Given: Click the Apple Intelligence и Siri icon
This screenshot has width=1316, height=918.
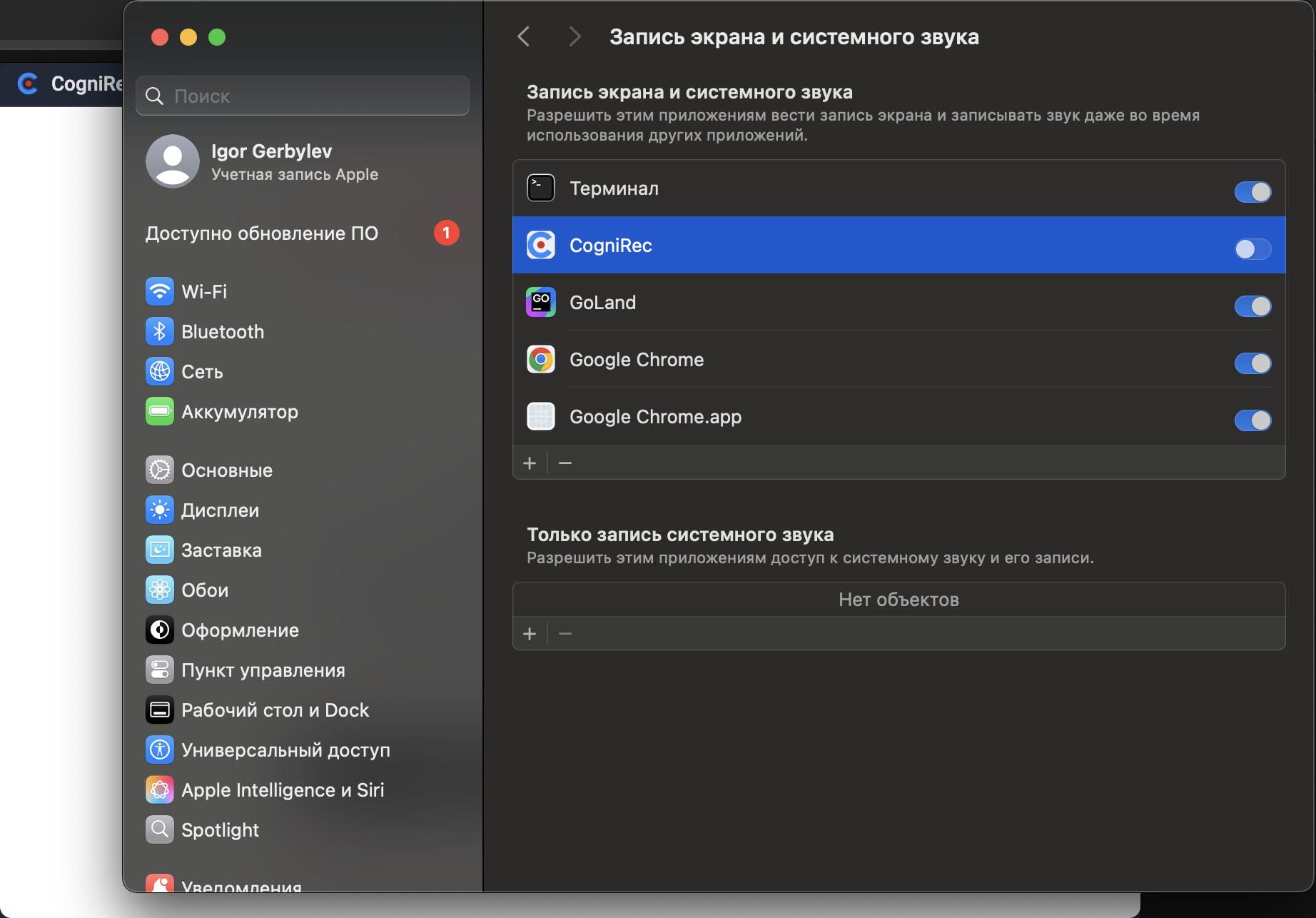Looking at the screenshot, I should (159, 790).
